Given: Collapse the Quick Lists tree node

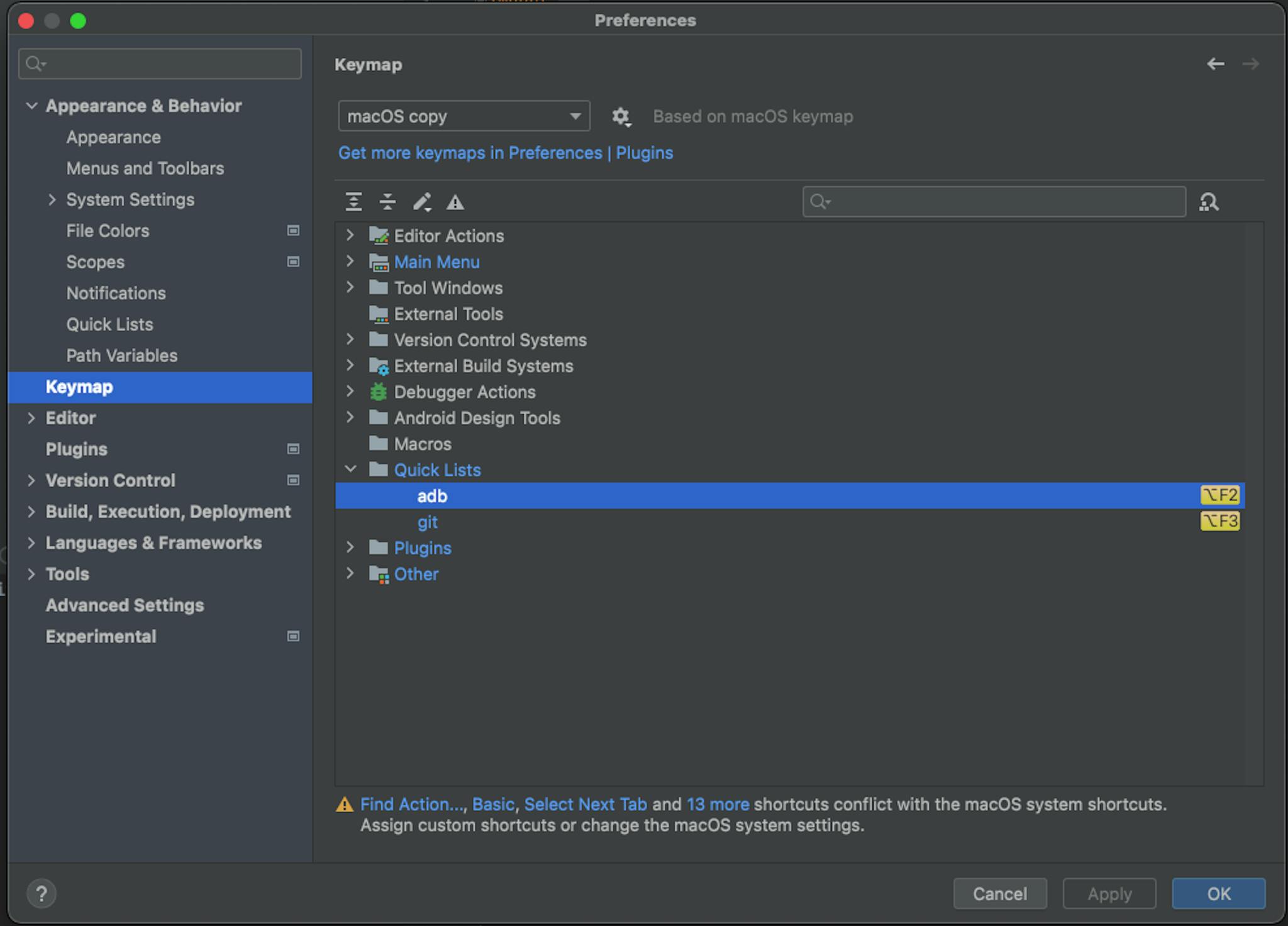Looking at the screenshot, I should click(x=350, y=470).
